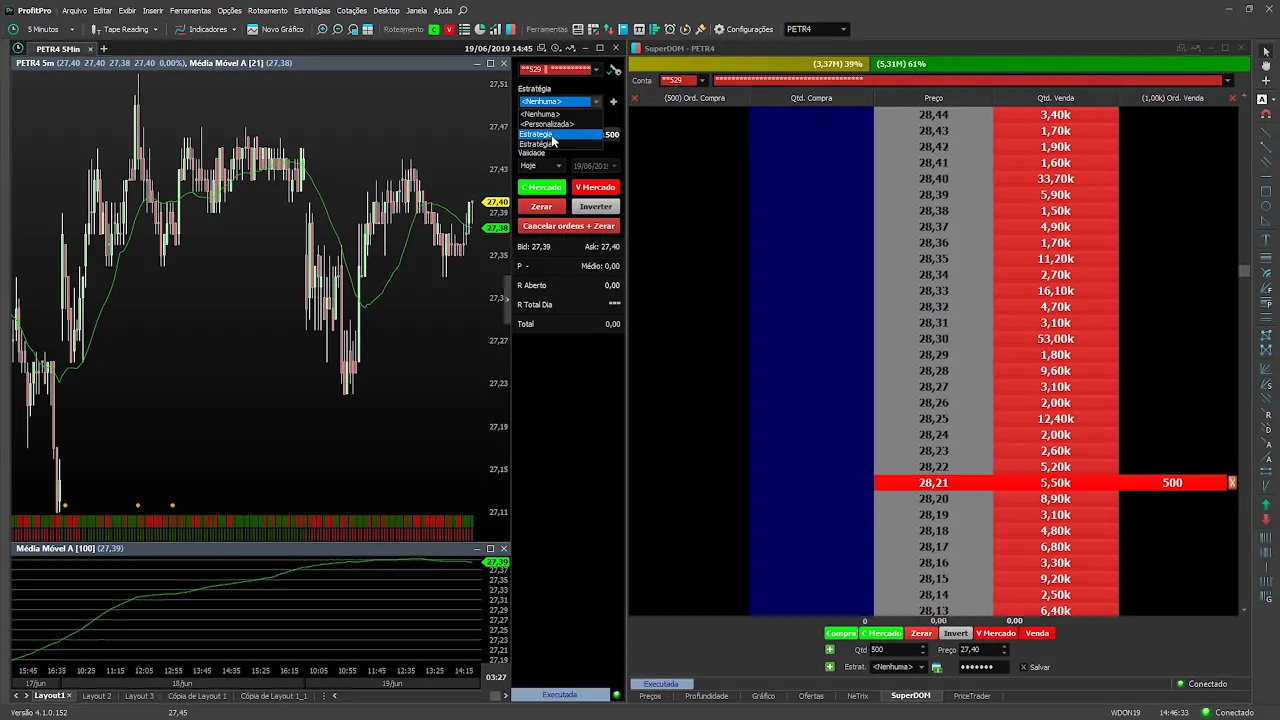Open the search magnifier icon in menu bar

pyautogui.click(x=463, y=10)
